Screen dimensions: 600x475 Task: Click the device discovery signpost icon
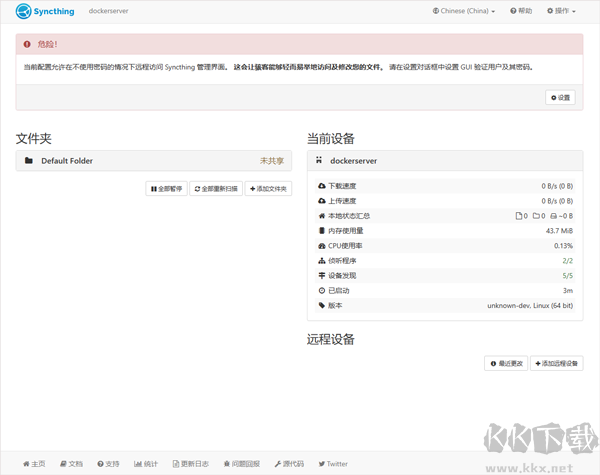(x=322, y=276)
